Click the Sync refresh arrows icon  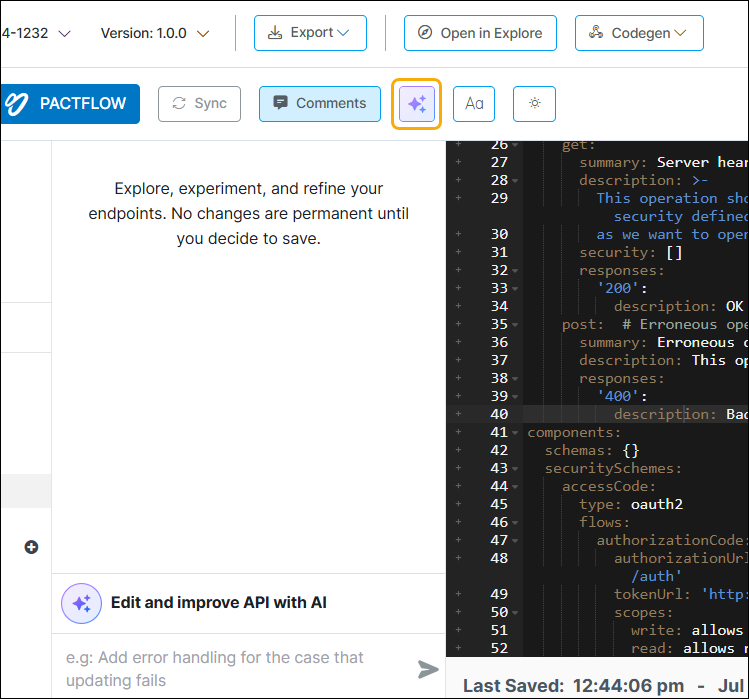coord(179,103)
